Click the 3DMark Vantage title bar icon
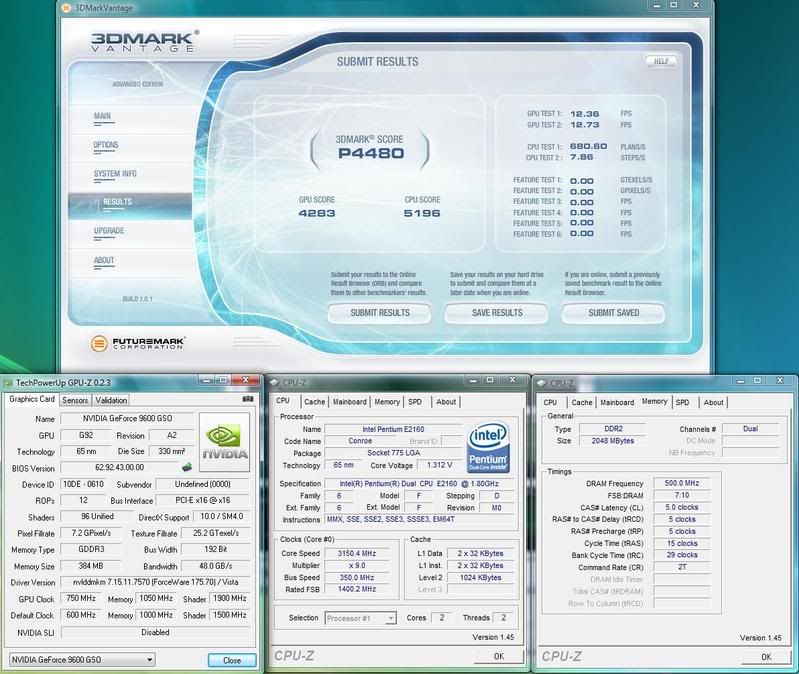This screenshot has height=674, width=799. coord(67,8)
